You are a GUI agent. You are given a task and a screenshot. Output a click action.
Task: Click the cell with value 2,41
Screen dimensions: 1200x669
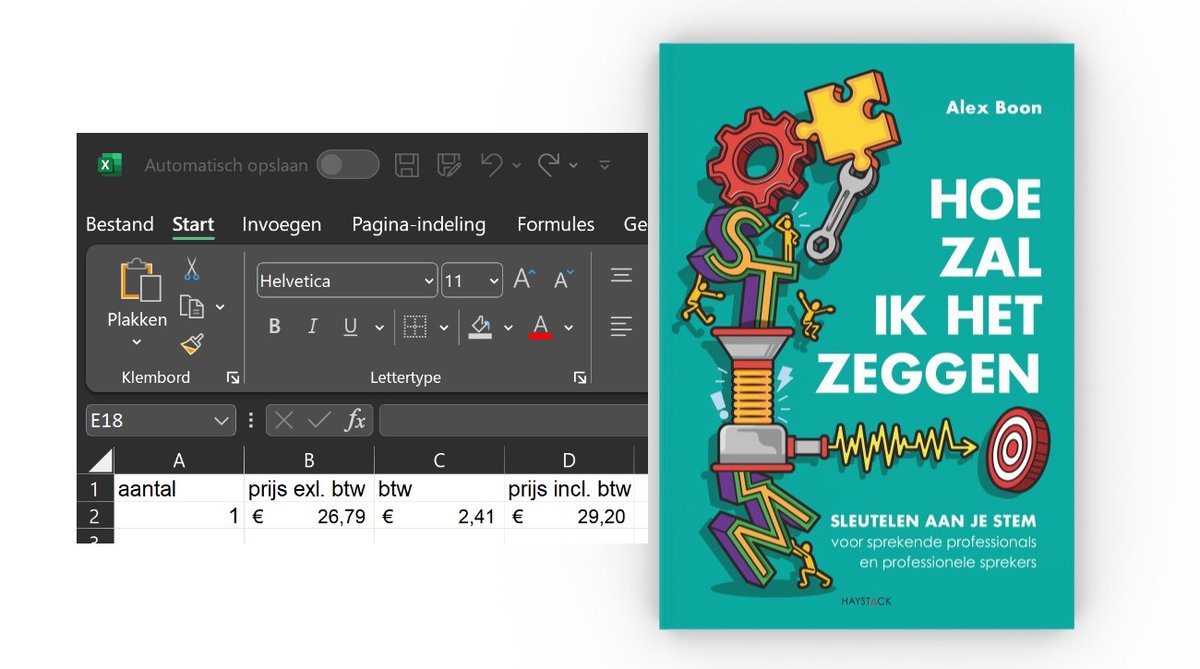(x=439, y=516)
